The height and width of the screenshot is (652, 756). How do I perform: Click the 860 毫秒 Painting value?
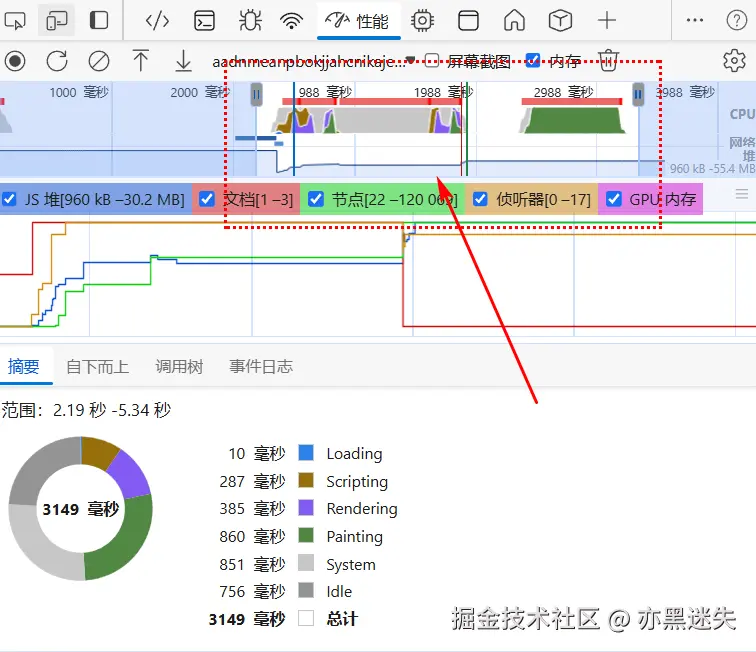pyautogui.click(x=252, y=536)
